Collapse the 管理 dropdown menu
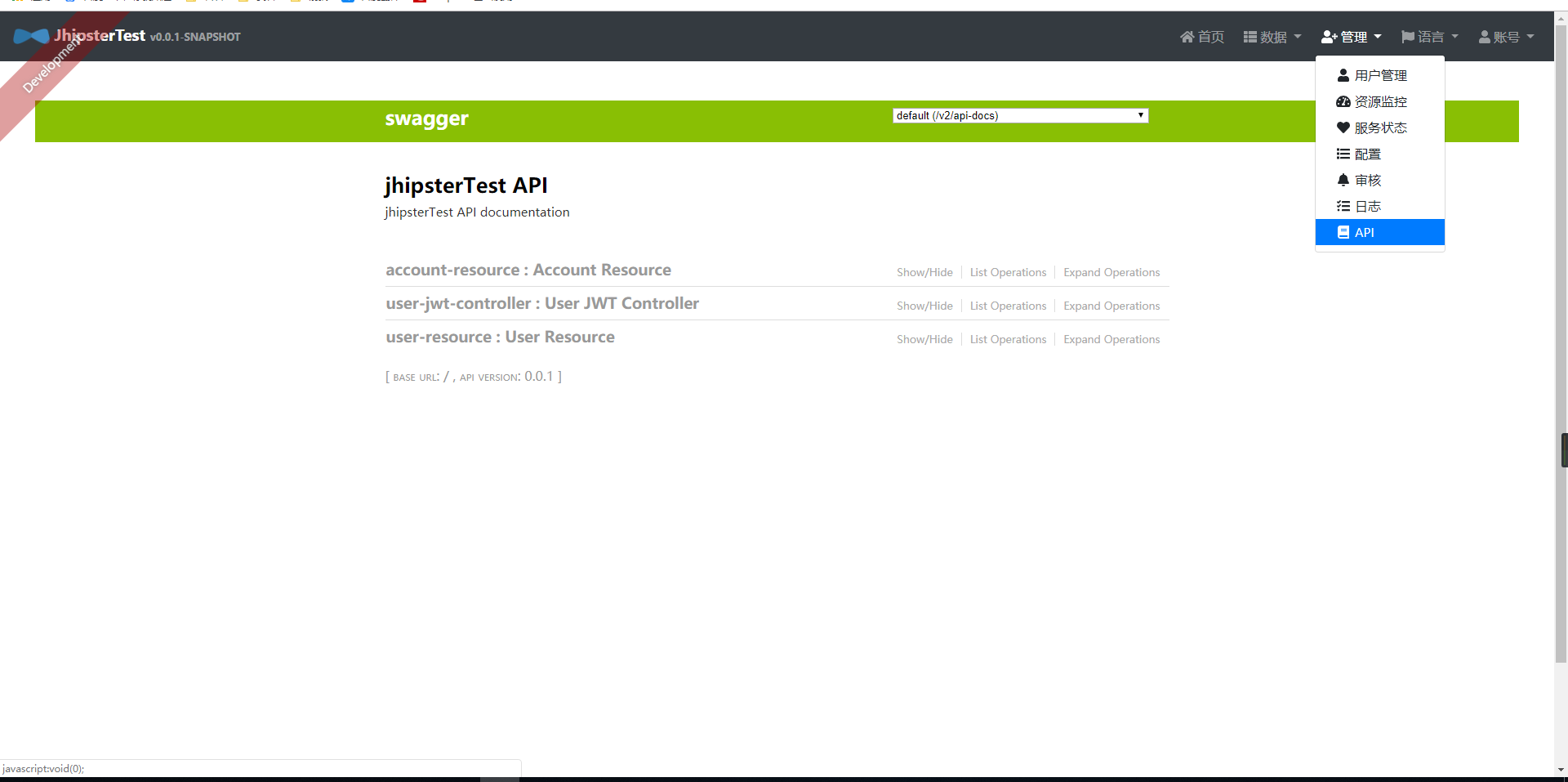 (1352, 37)
